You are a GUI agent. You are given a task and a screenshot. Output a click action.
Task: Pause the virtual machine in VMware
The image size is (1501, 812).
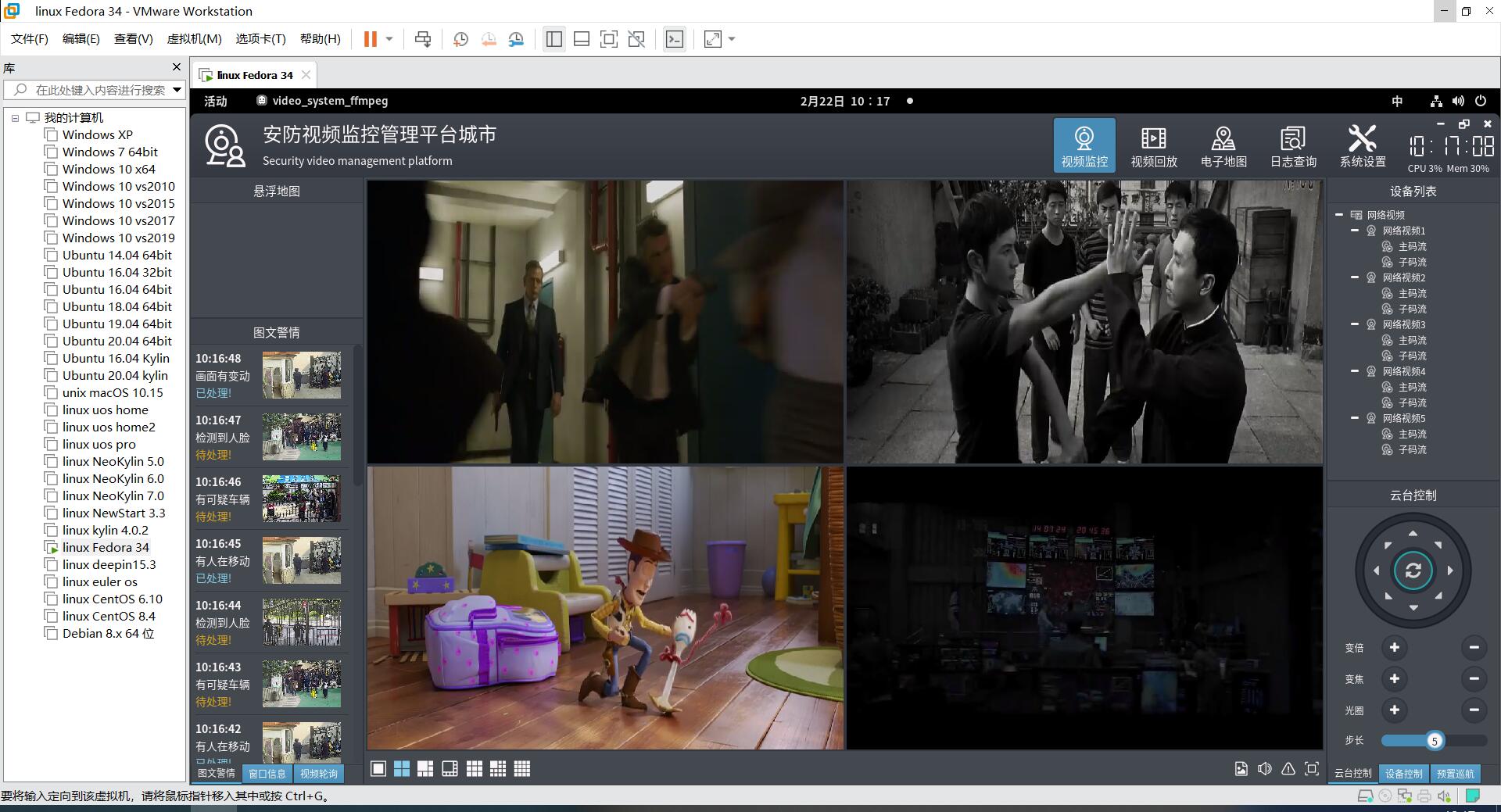(x=371, y=39)
